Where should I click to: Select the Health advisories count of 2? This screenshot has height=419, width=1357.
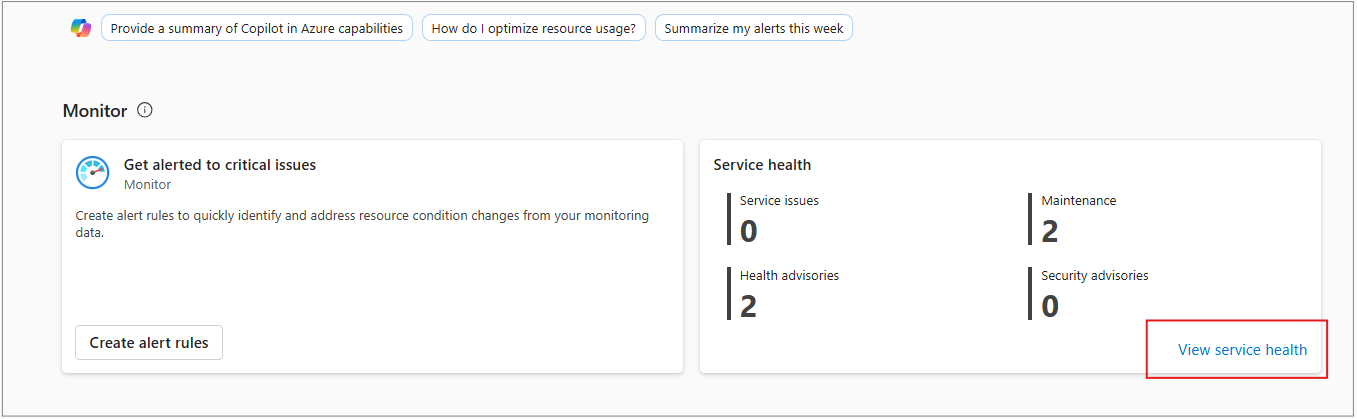pos(749,306)
